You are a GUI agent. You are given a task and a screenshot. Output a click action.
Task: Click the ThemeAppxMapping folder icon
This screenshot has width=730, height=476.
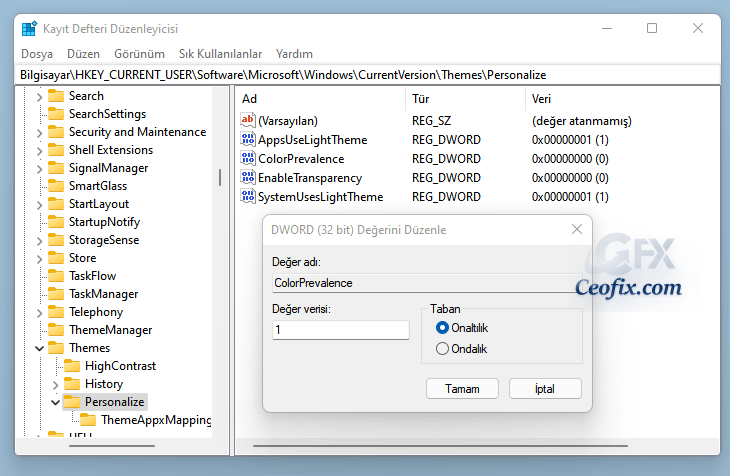point(88,420)
